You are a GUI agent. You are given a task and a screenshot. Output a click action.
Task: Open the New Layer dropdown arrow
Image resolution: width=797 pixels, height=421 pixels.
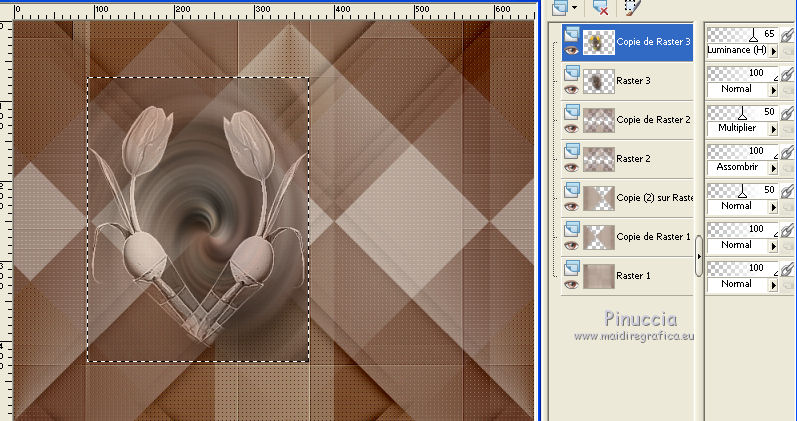coord(574,7)
